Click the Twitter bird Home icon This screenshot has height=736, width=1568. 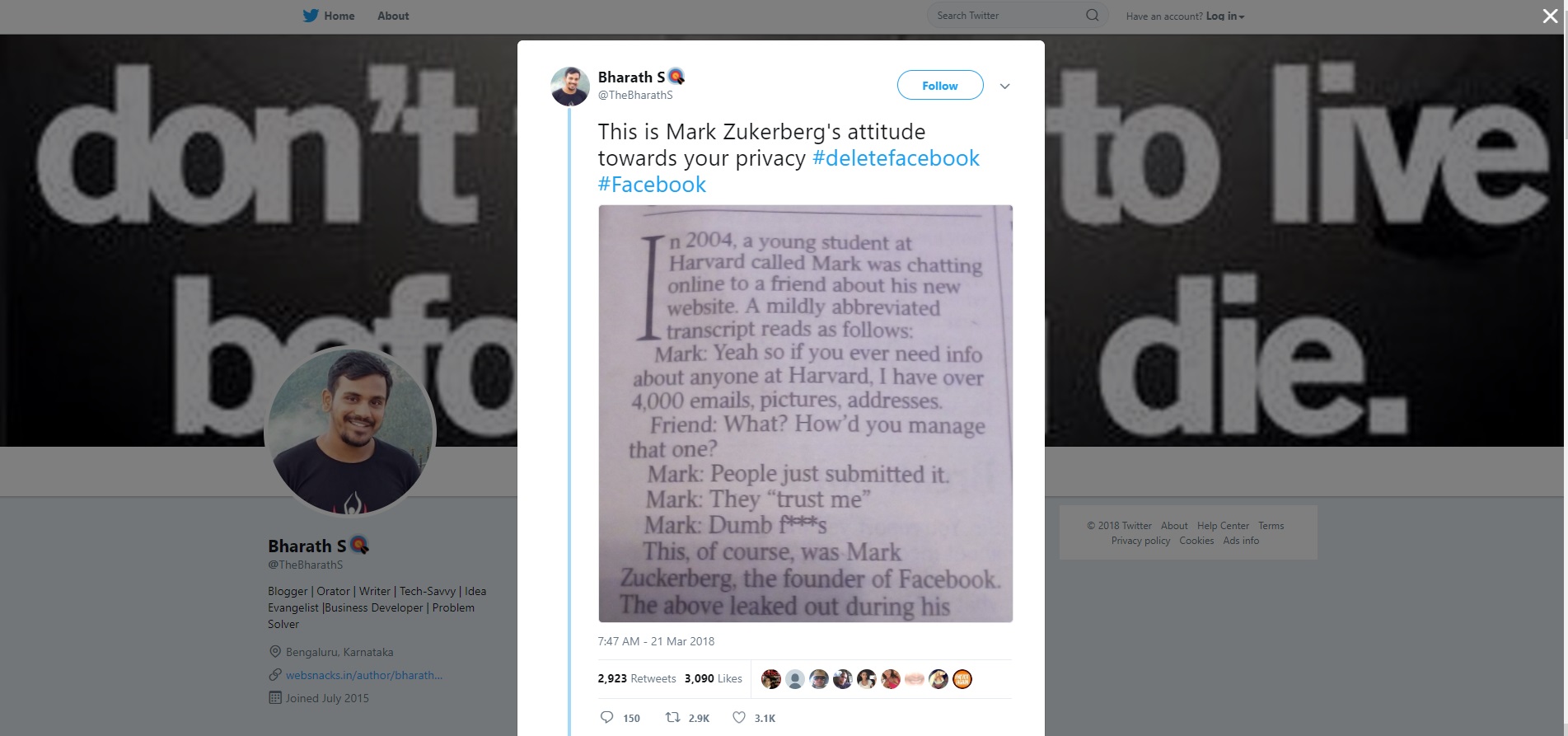pyautogui.click(x=311, y=16)
